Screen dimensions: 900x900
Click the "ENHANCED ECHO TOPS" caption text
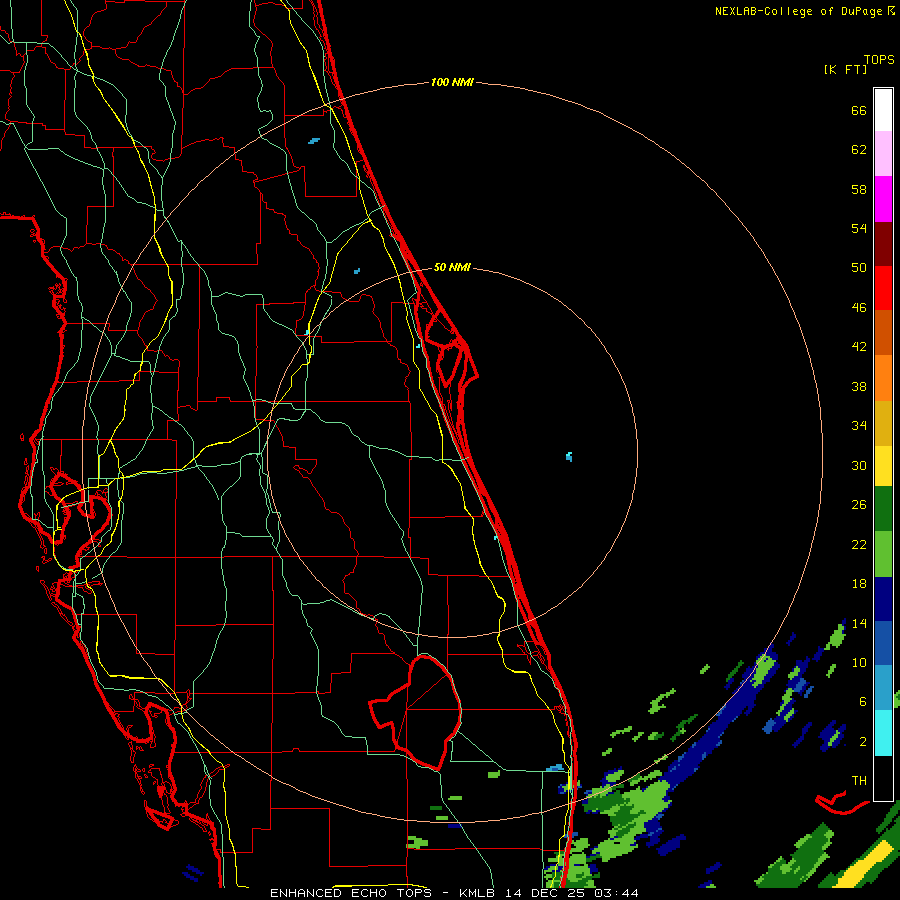pyautogui.click(x=351, y=893)
